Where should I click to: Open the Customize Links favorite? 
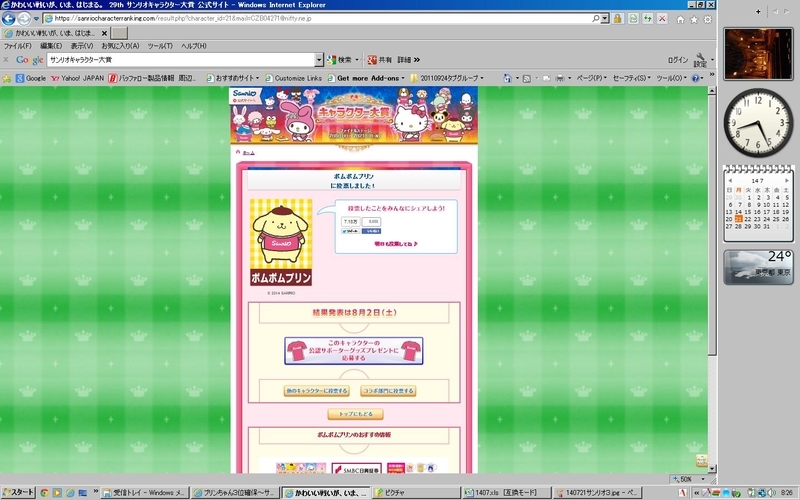click(293, 78)
